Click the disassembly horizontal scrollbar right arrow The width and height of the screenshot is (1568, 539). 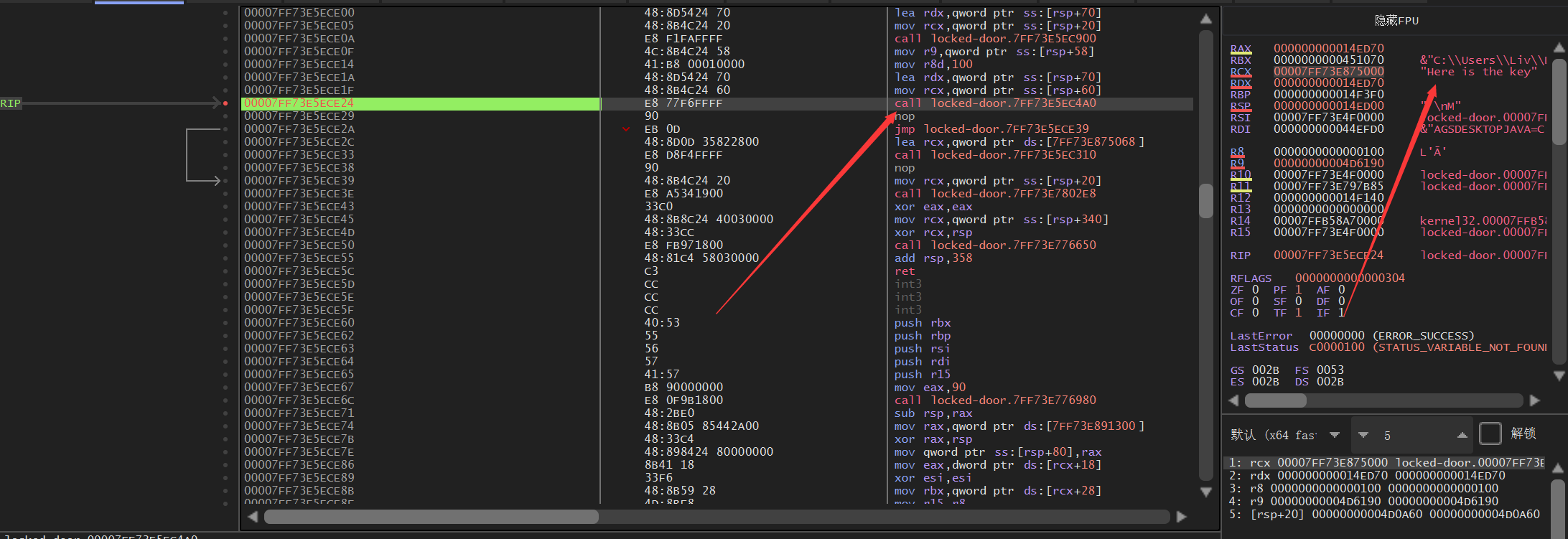(x=1182, y=517)
